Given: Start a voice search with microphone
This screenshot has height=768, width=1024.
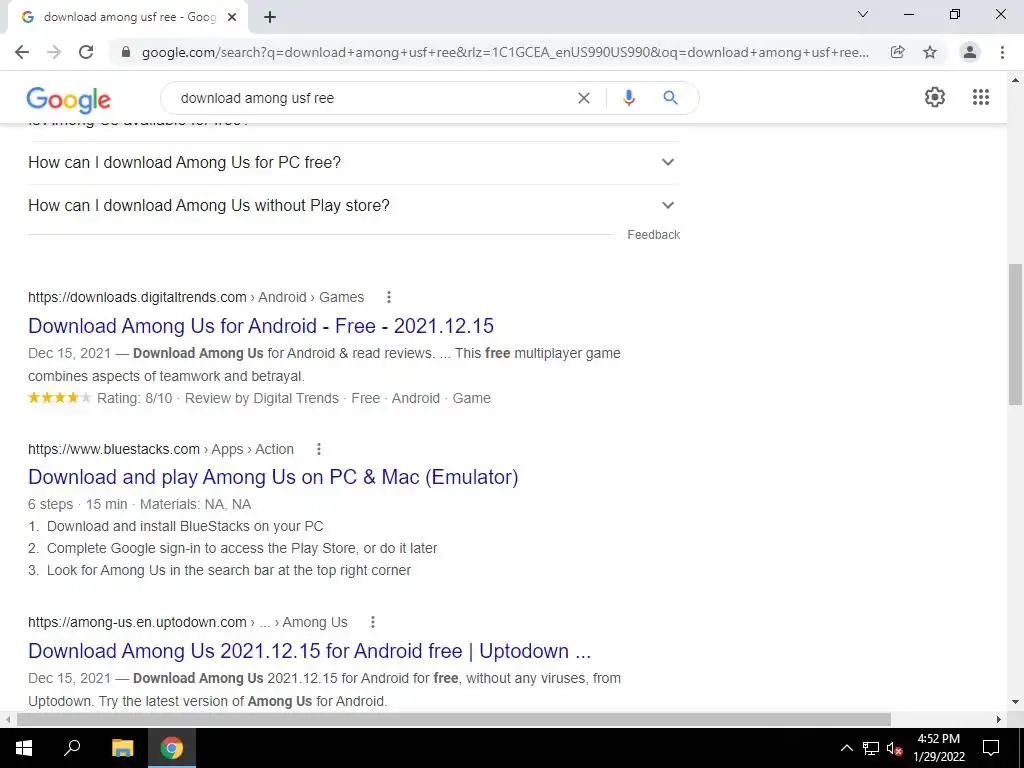Looking at the screenshot, I should point(628,98).
